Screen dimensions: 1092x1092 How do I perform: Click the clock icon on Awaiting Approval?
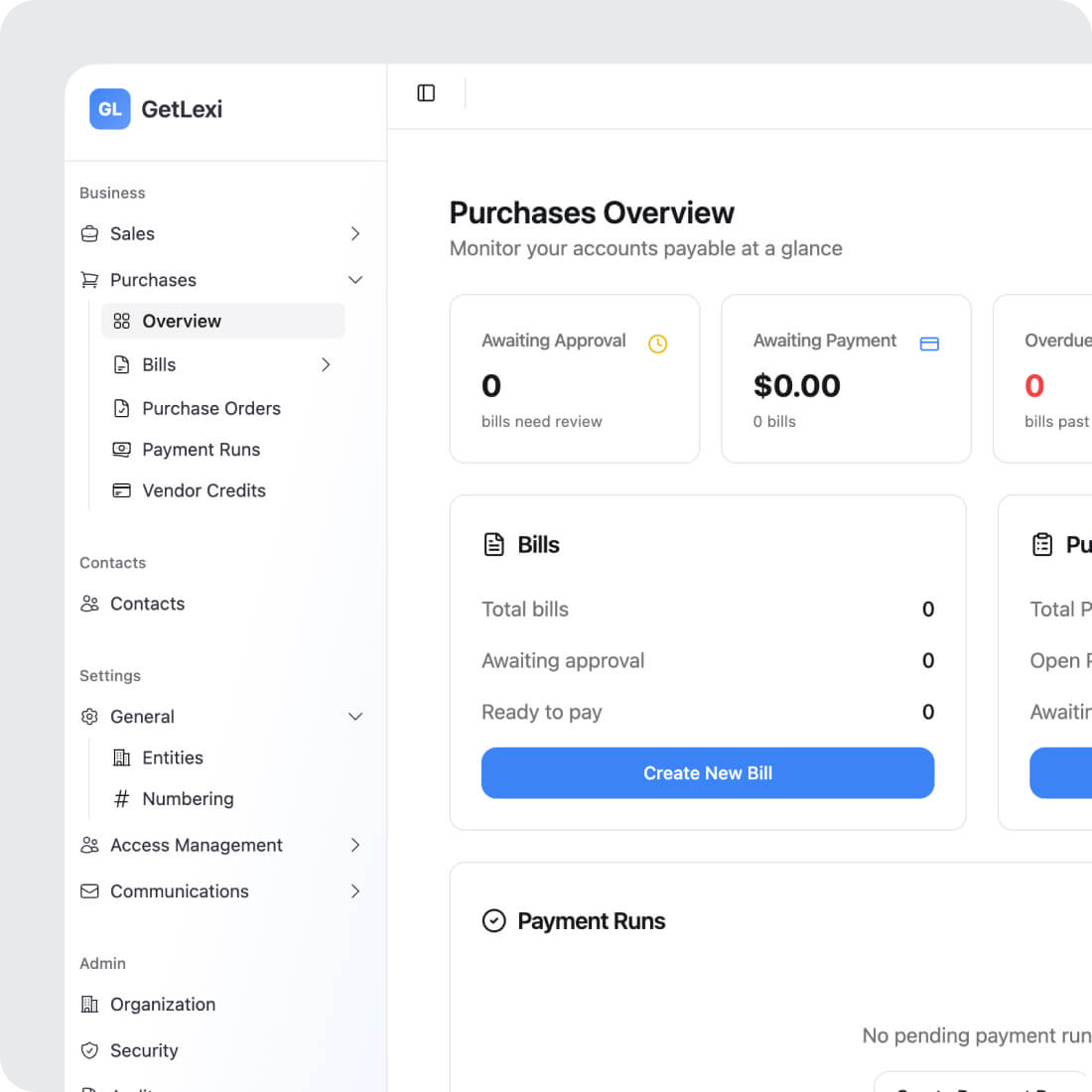click(x=657, y=344)
